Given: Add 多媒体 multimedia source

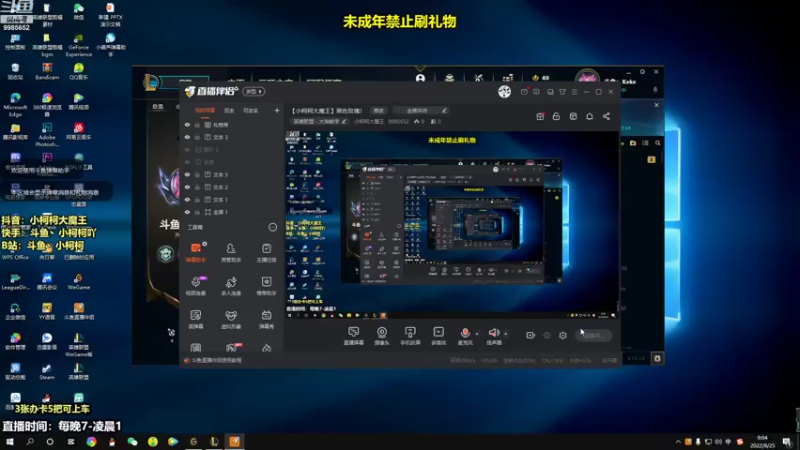Looking at the screenshot, I should [x=438, y=336].
